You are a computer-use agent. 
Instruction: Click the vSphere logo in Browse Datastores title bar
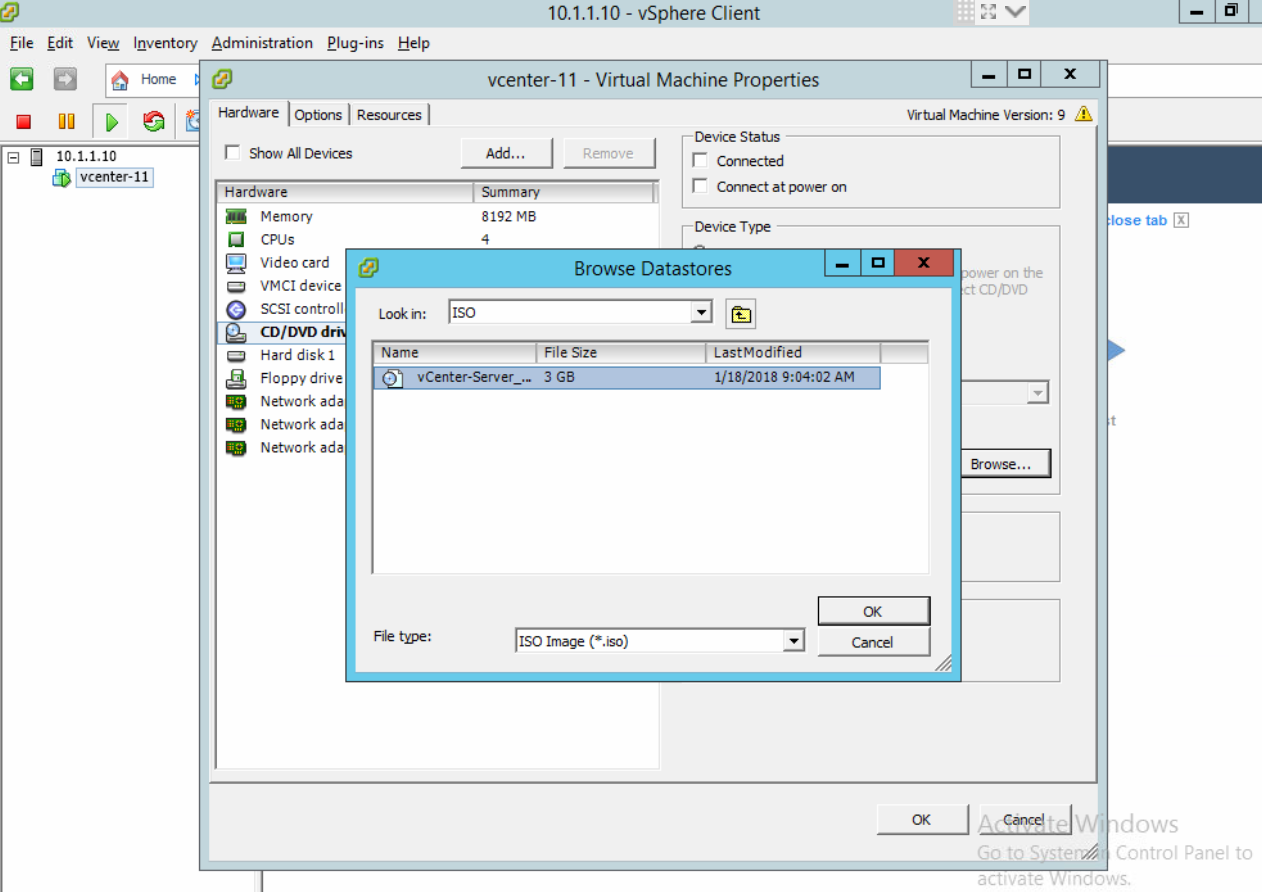tap(368, 268)
